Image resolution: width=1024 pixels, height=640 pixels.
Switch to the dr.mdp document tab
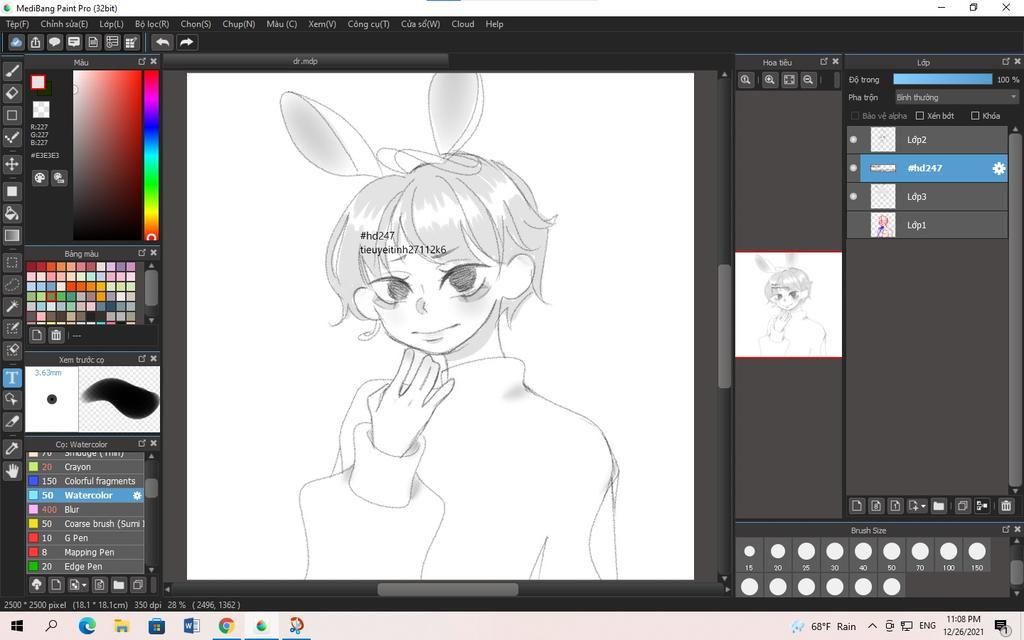[x=305, y=61]
